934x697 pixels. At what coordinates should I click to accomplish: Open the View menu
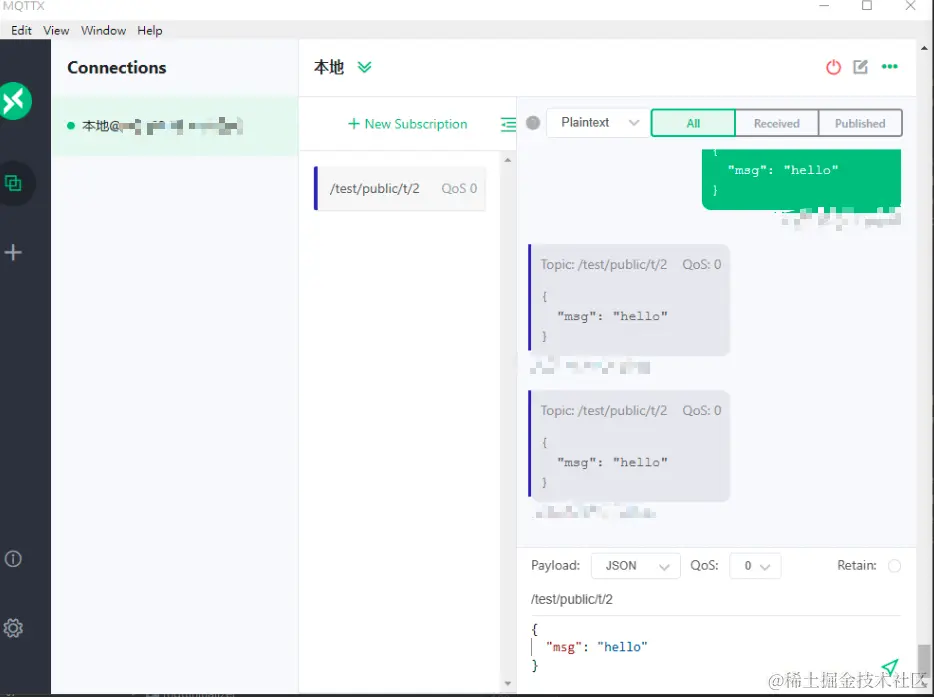pyautogui.click(x=56, y=30)
